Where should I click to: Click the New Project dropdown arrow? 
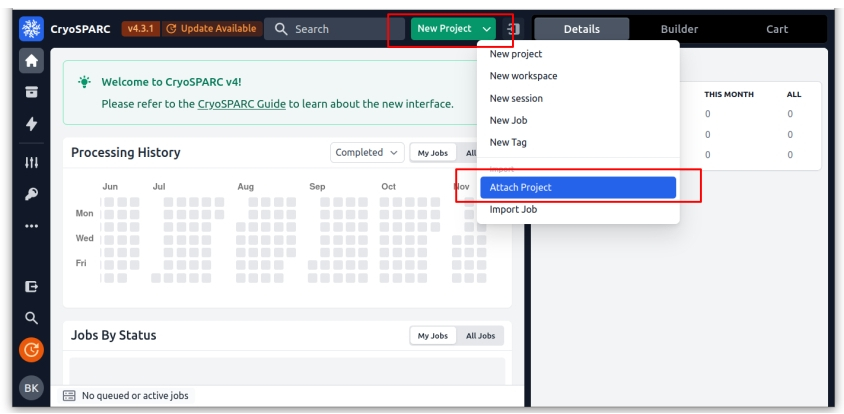click(x=487, y=29)
